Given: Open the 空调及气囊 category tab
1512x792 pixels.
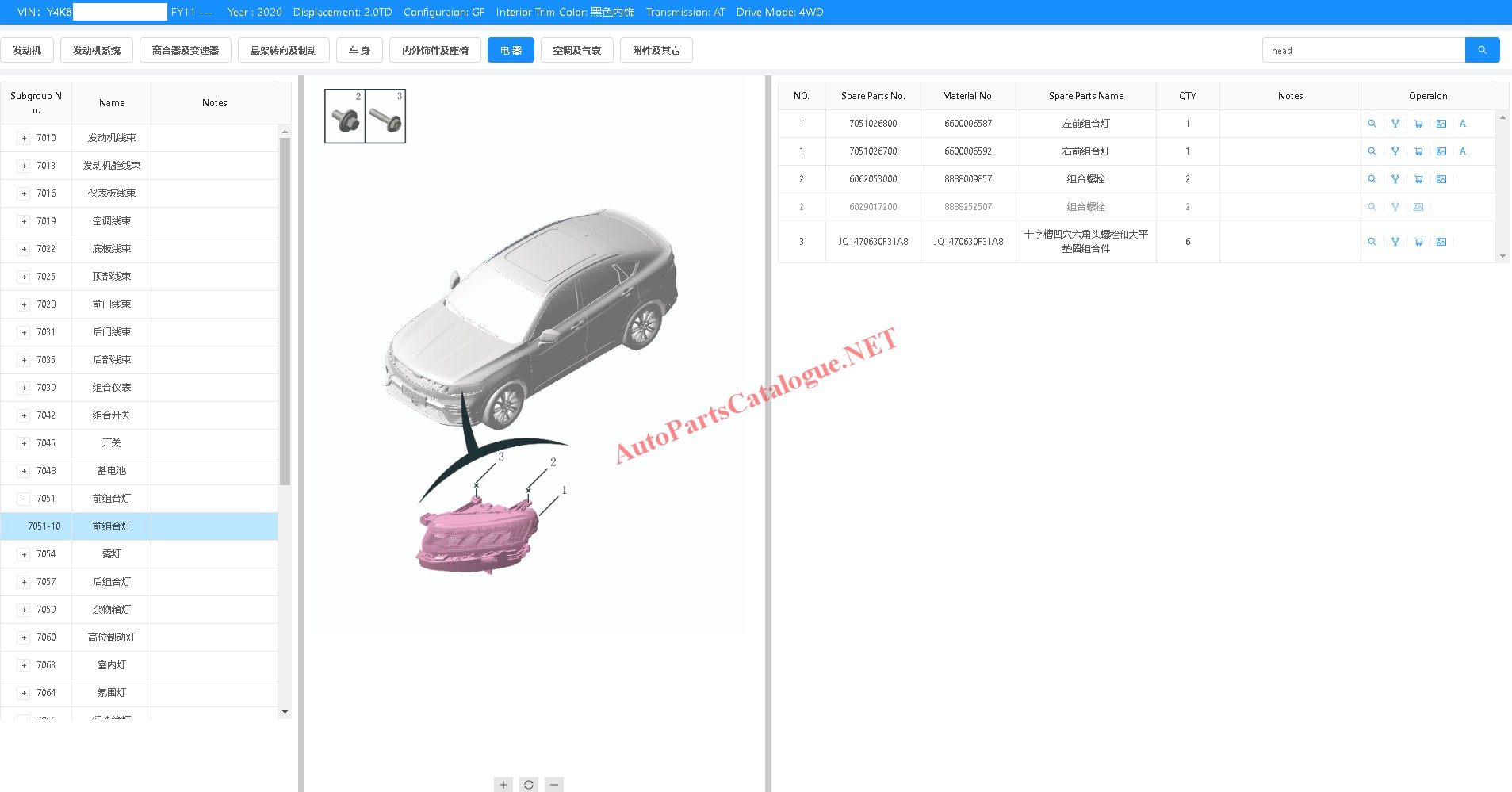Looking at the screenshot, I should (x=576, y=50).
